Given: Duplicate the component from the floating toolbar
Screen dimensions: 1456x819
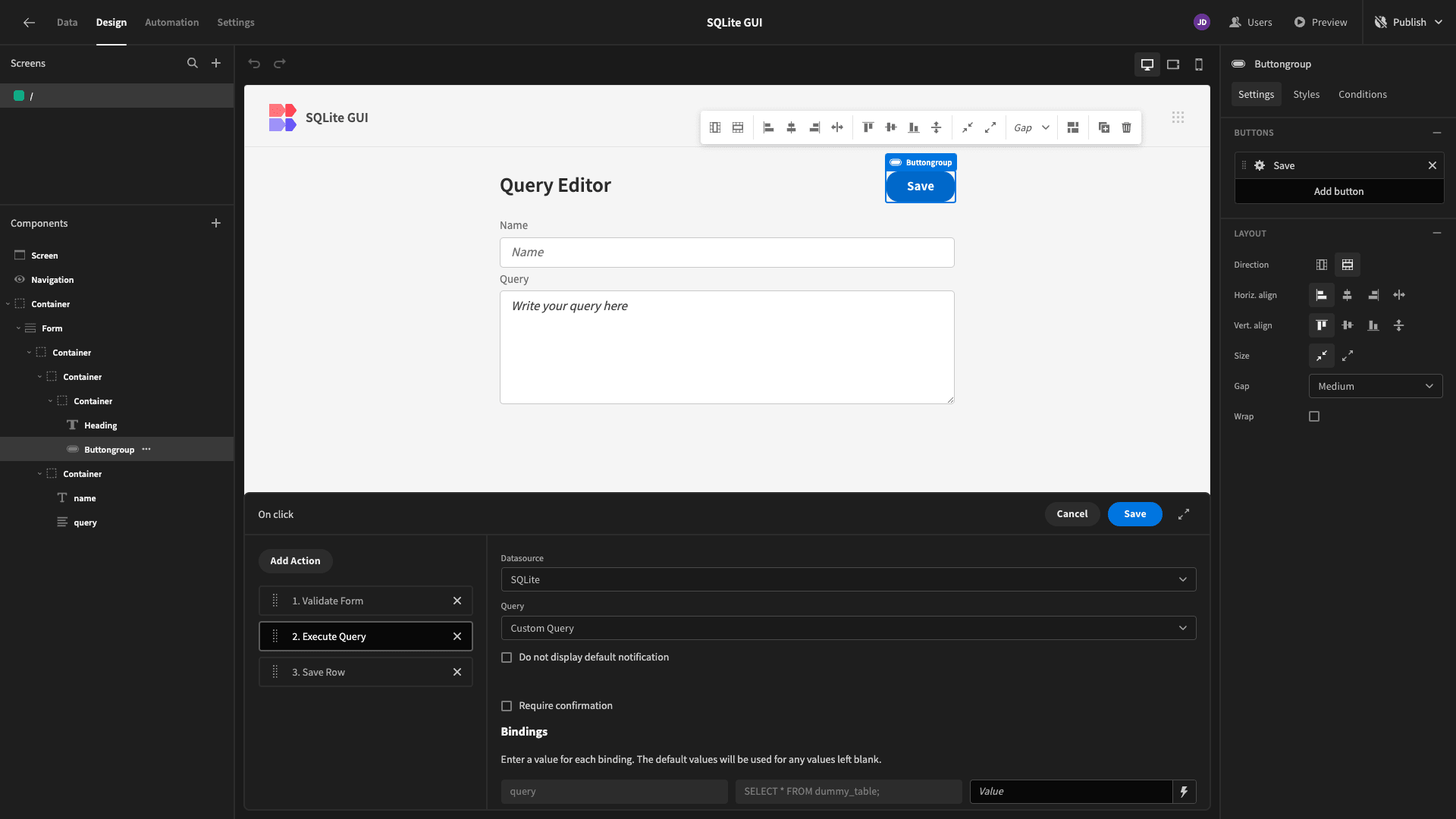Looking at the screenshot, I should point(1104,127).
